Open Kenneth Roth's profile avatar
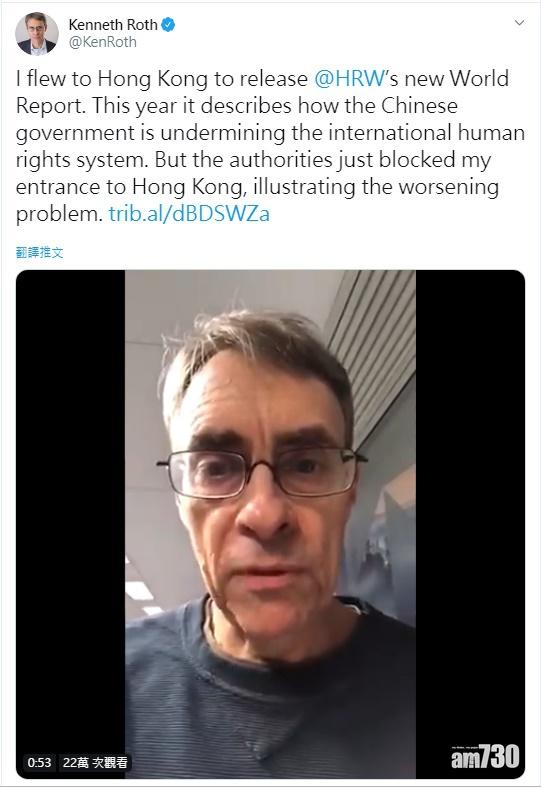541x788 pixels. (37, 34)
